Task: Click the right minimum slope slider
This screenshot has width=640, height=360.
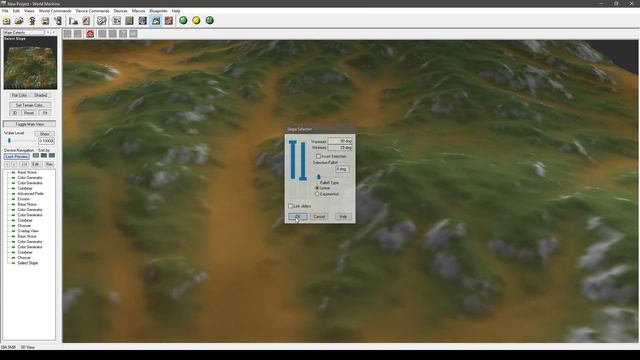Action: pyautogui.click(x=302, y=161)
